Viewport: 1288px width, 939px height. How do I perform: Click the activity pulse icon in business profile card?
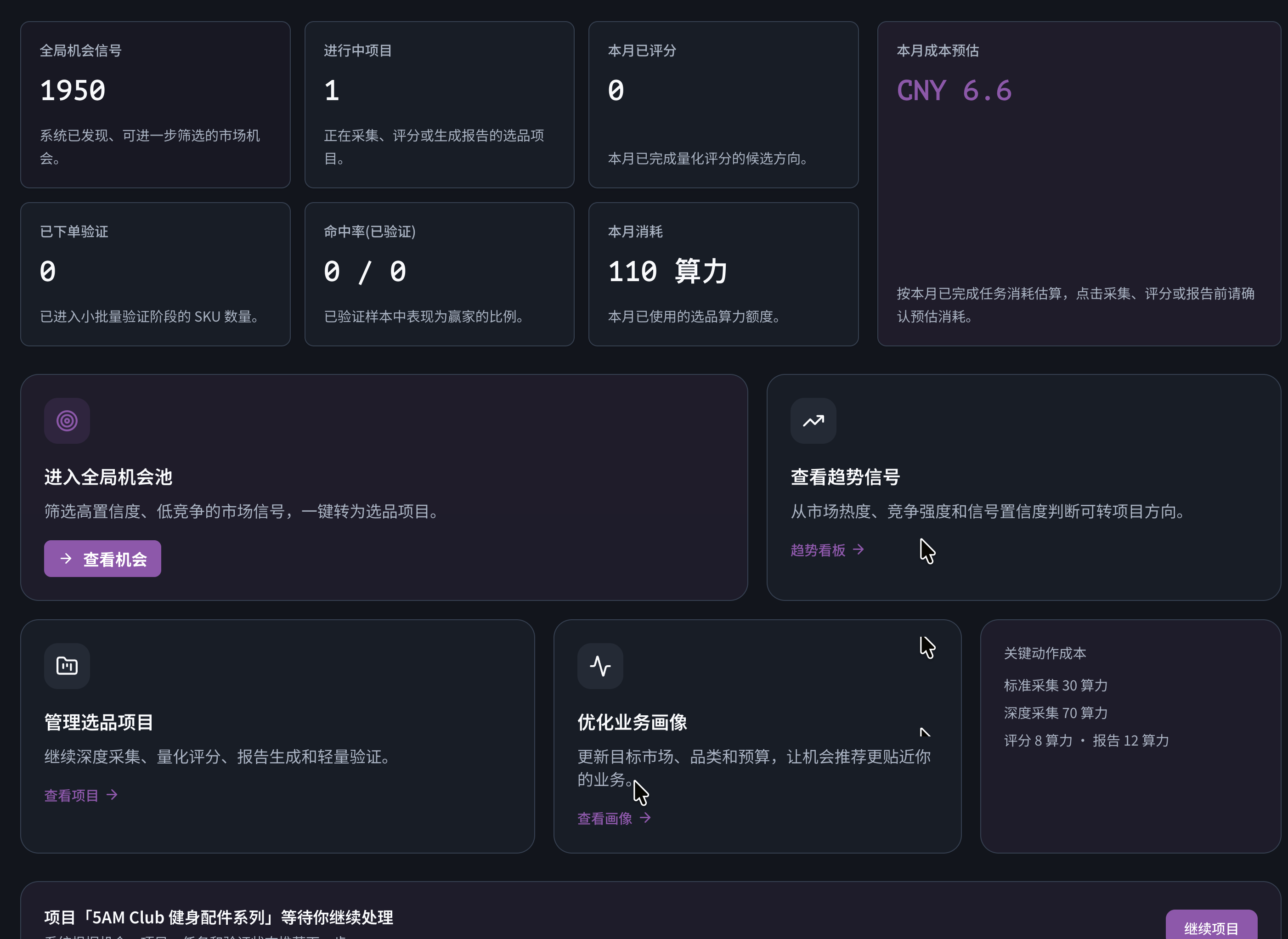[x=600, y=666]
